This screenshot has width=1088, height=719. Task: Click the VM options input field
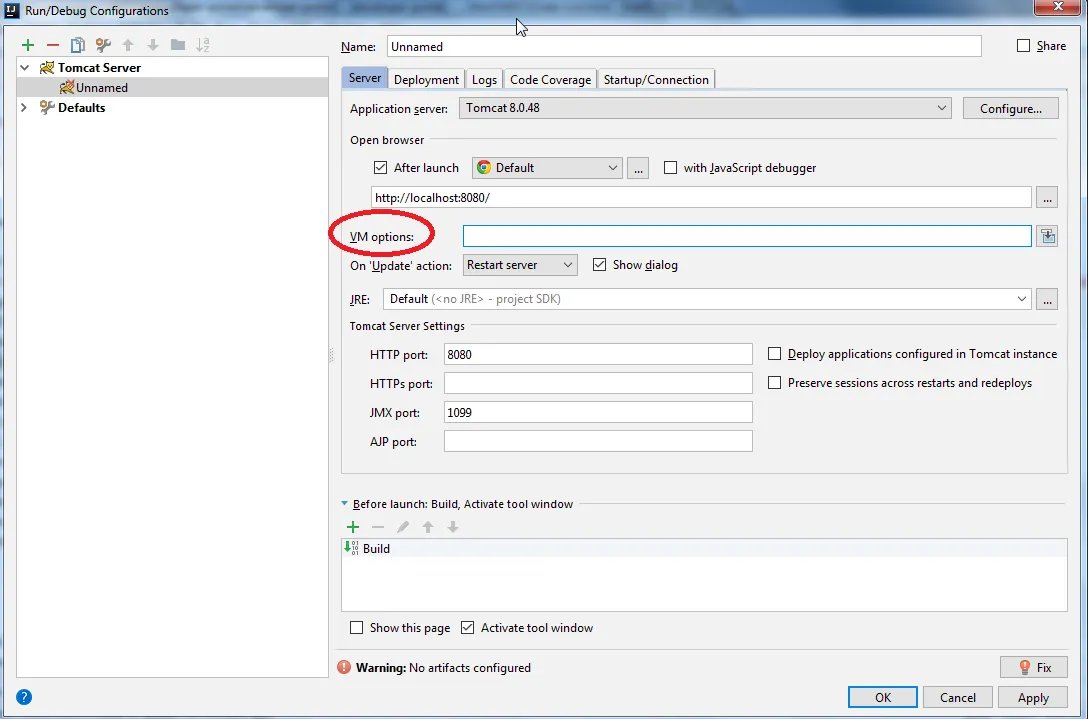747,236
